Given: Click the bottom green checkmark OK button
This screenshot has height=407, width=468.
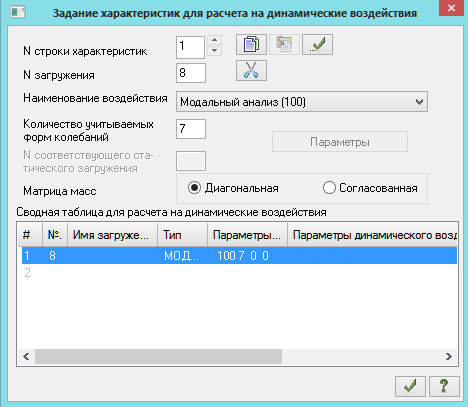Looking at the screenshot, I should [410, 386].
